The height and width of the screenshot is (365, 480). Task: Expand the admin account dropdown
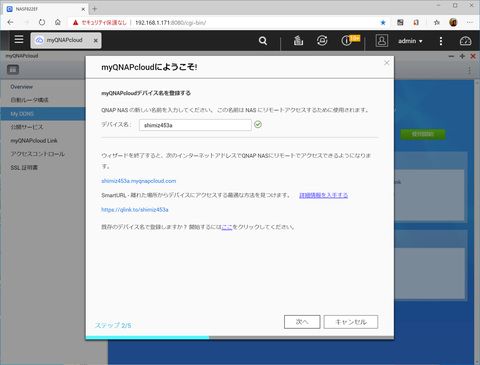point(410,41)
